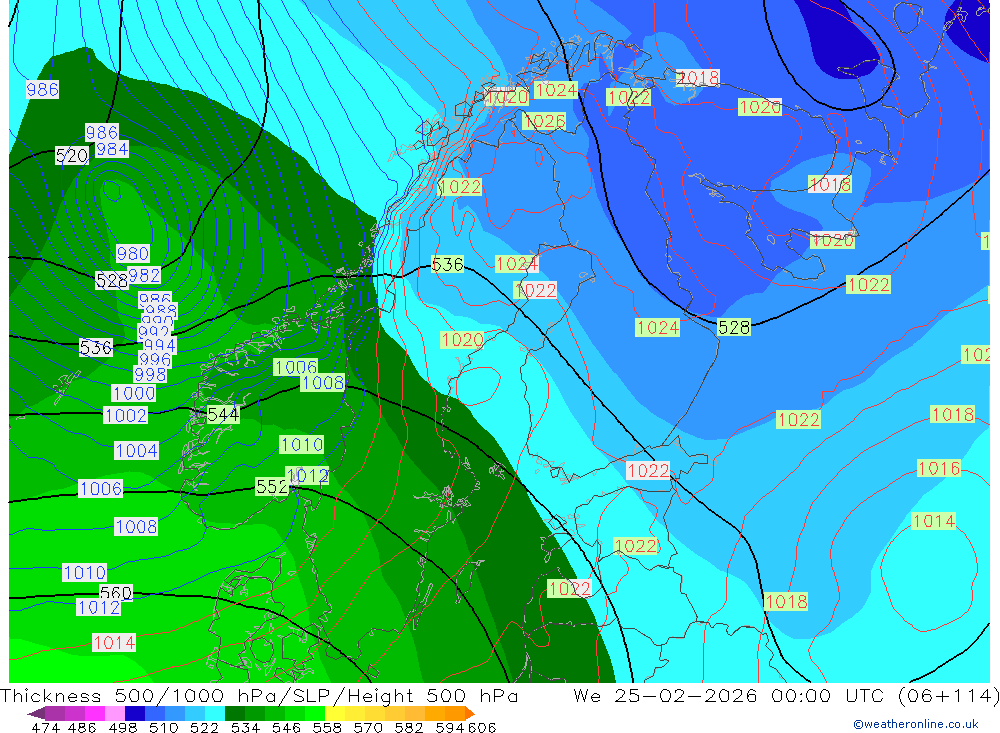Viewport: 1000px width, 733px height.
Task: Select the brightest lime green legend swatch
Action: point(315,713)
